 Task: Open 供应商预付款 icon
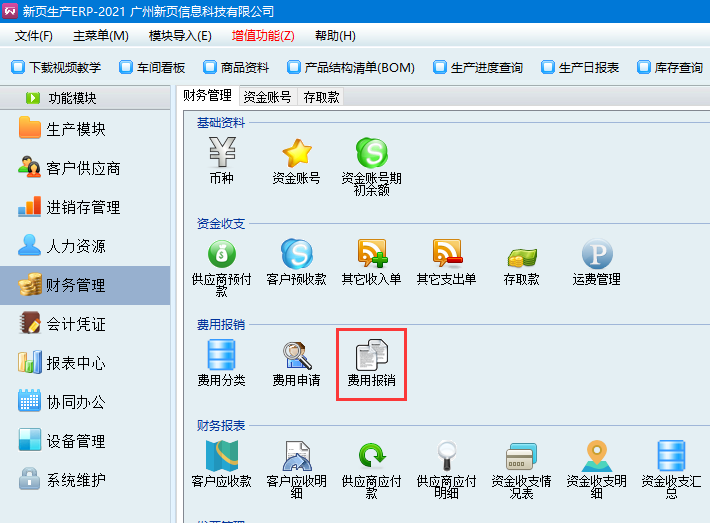pos(222,255)
